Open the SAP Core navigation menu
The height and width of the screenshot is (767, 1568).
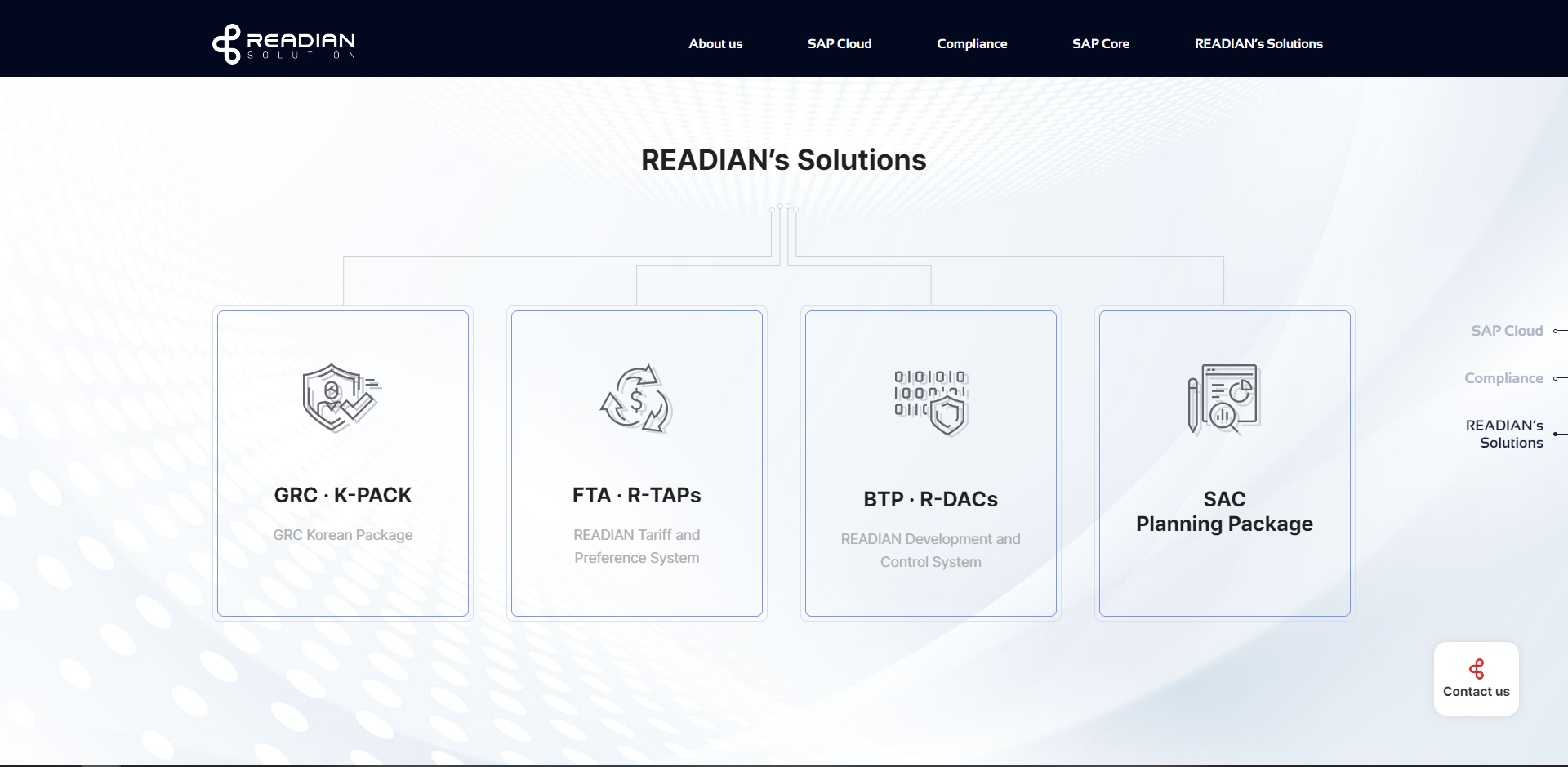(1101, 44)
